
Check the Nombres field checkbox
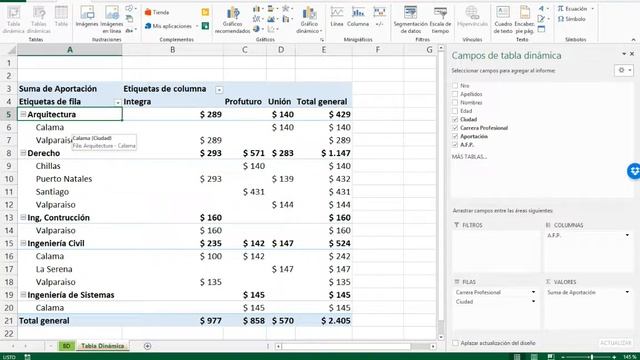click(x=455, y=103)
